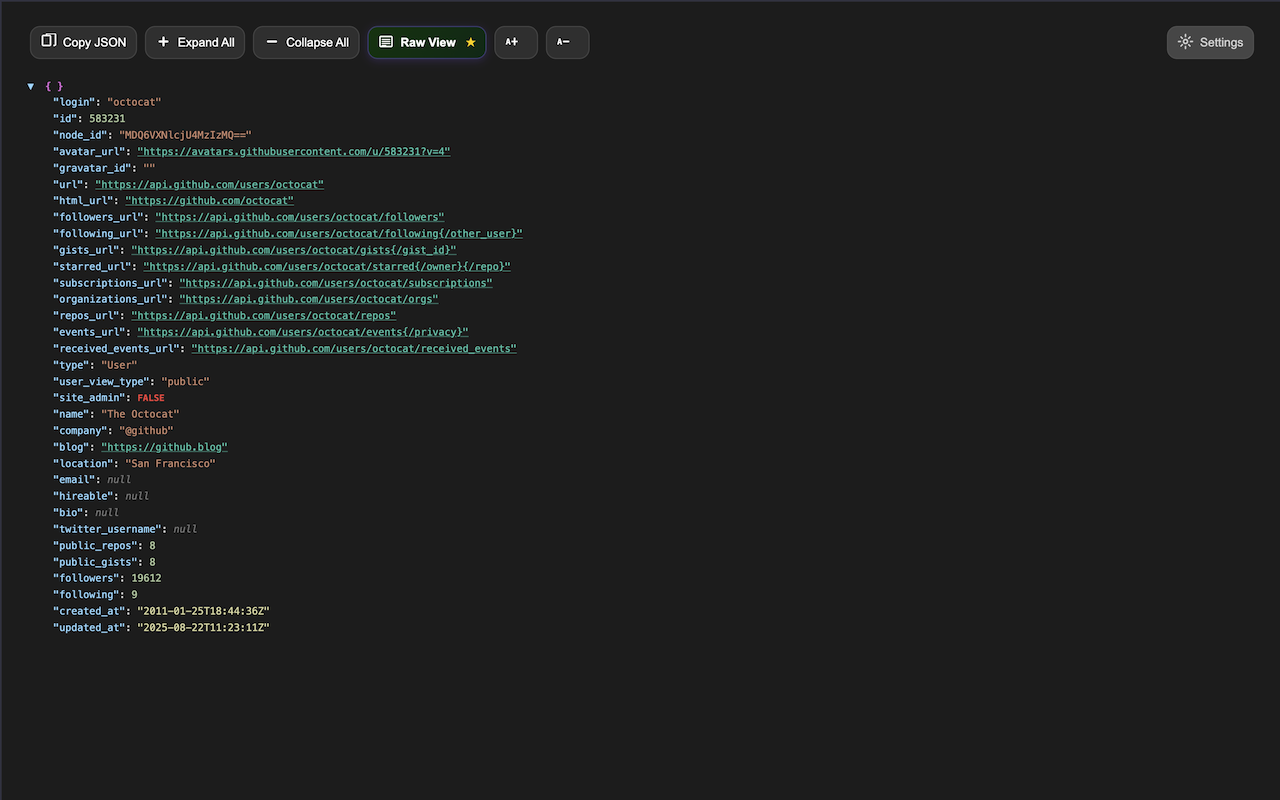This screenshot has width=1280, height=800.
Task: Open the repos_url link
Action: [x=264, y=315]
